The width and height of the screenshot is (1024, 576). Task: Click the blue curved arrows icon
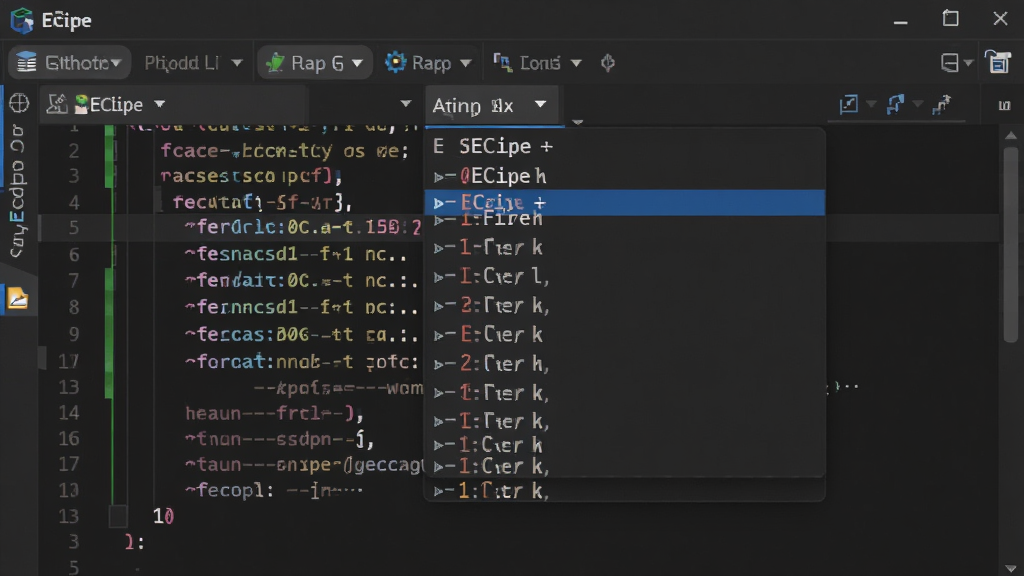tap(895, 104)
